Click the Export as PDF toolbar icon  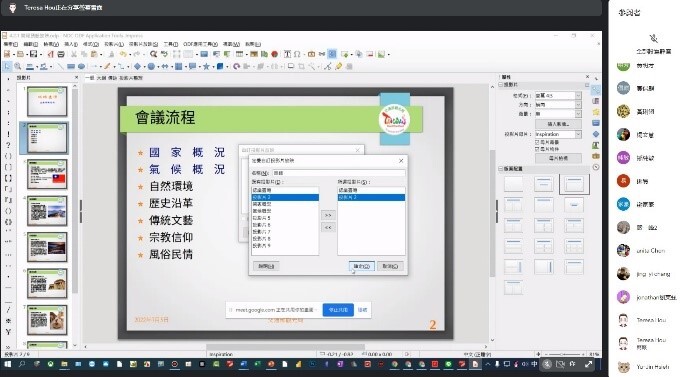(x=50, y=54)
